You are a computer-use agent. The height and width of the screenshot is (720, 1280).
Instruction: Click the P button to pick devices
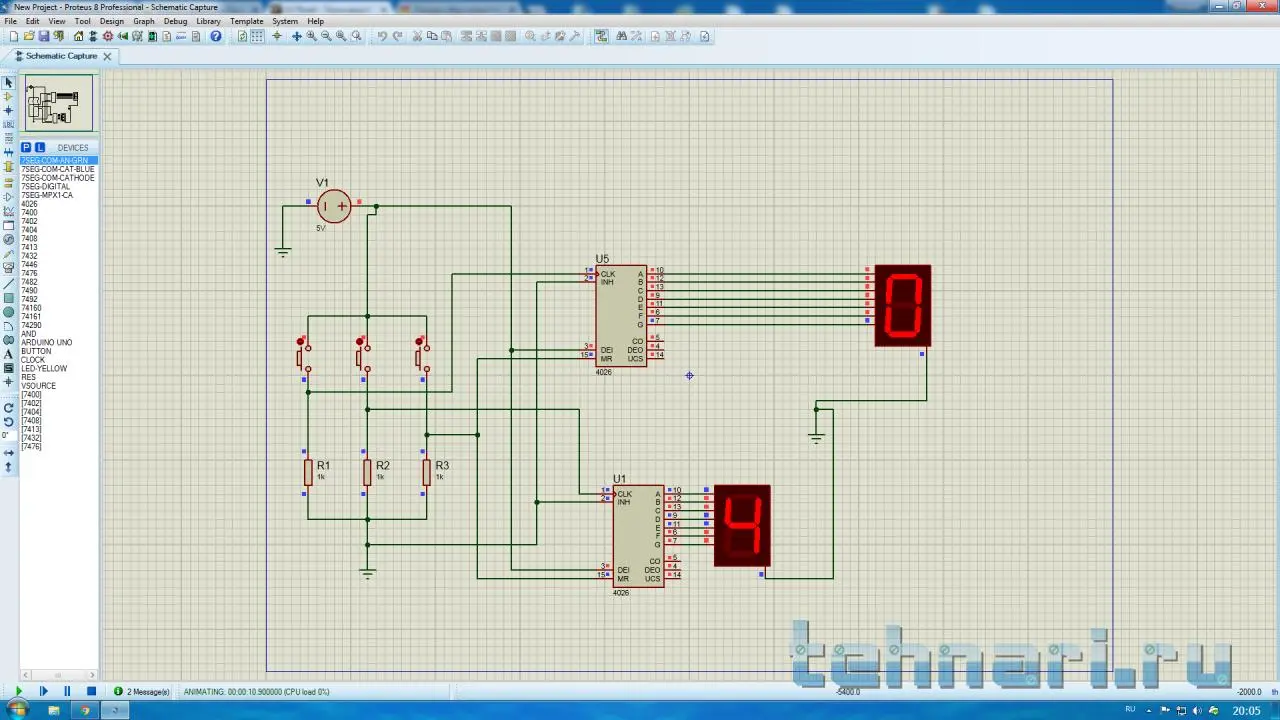click(26, 147)
